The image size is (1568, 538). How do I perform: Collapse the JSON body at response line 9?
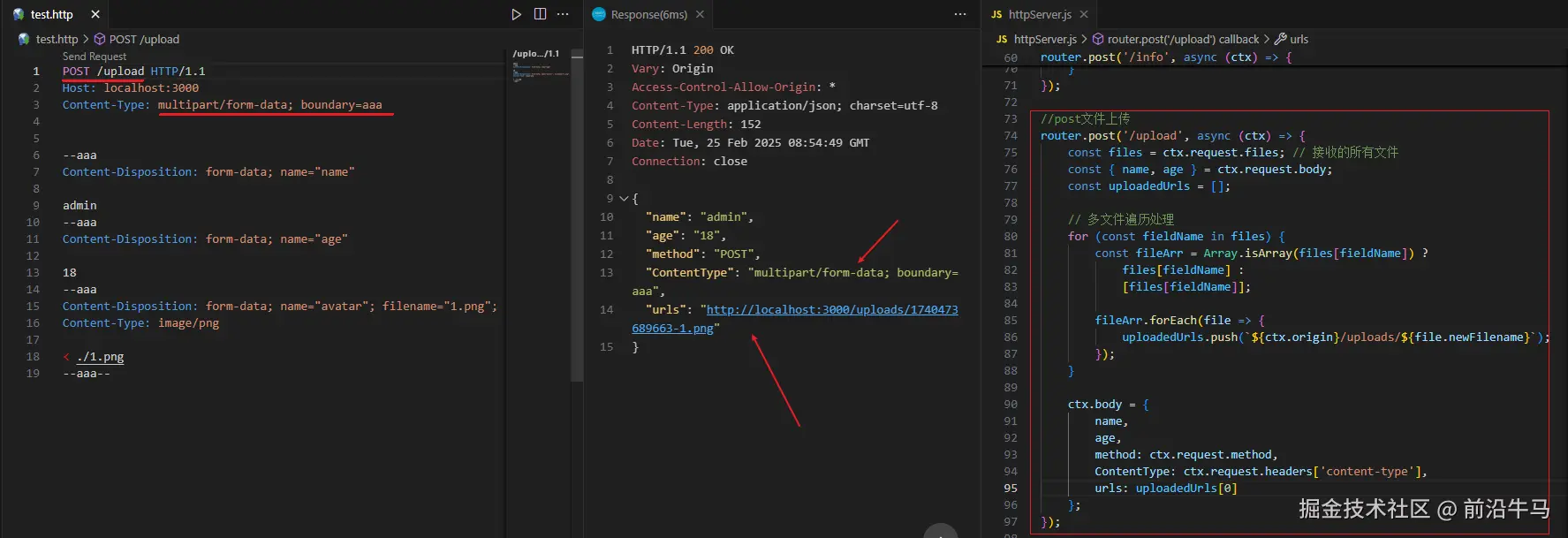624,199
